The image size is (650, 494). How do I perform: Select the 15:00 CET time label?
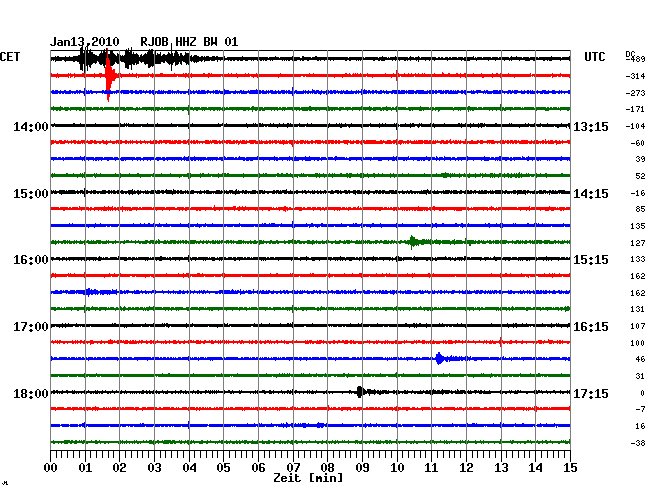click(x=31, y=194)
